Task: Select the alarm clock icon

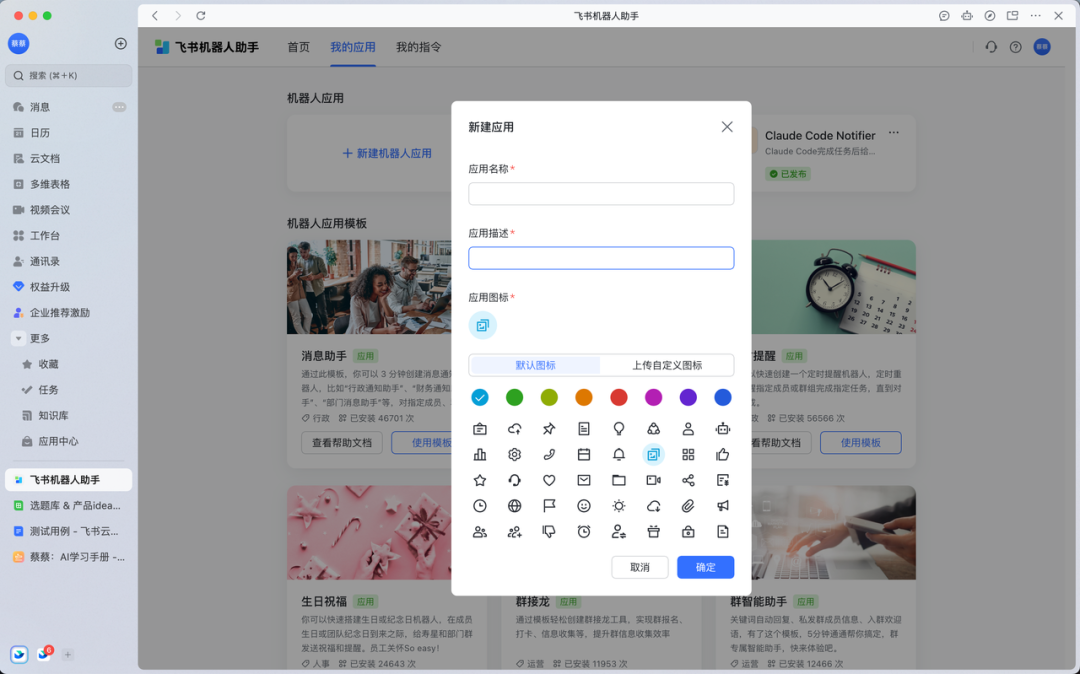Action: point(584,531)
